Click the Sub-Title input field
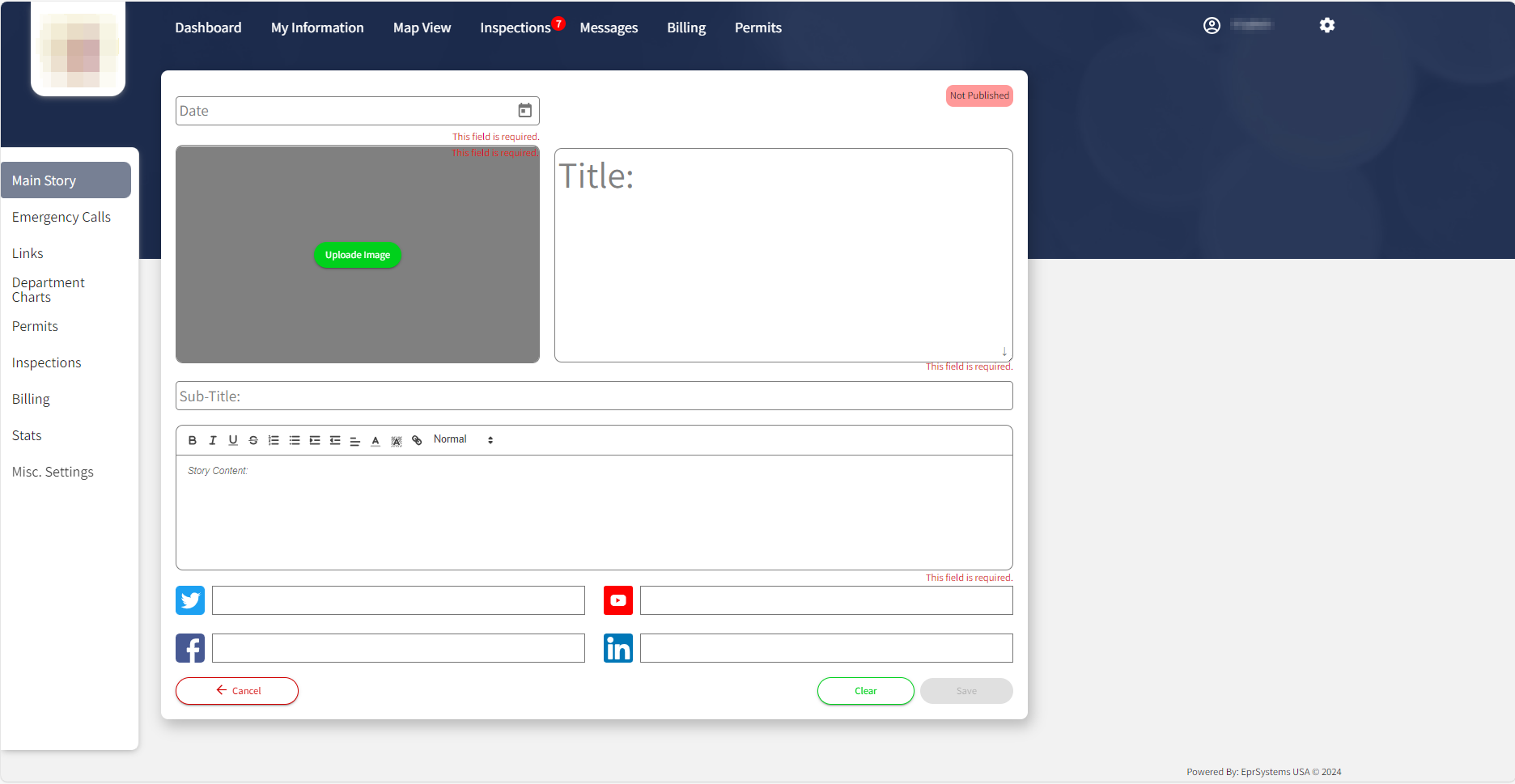Image resolution: width=1515 pixels, height=784 pixels. point(593,396)
